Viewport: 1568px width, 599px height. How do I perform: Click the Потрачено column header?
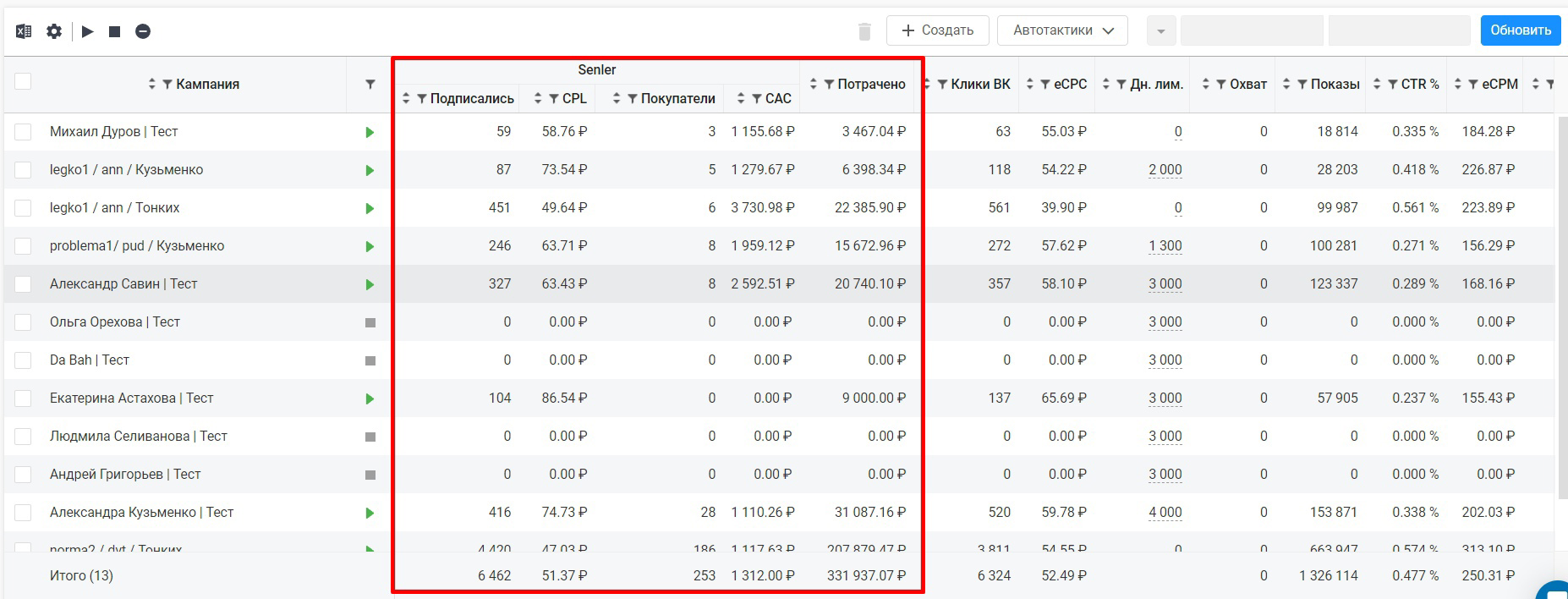[871, 84]
